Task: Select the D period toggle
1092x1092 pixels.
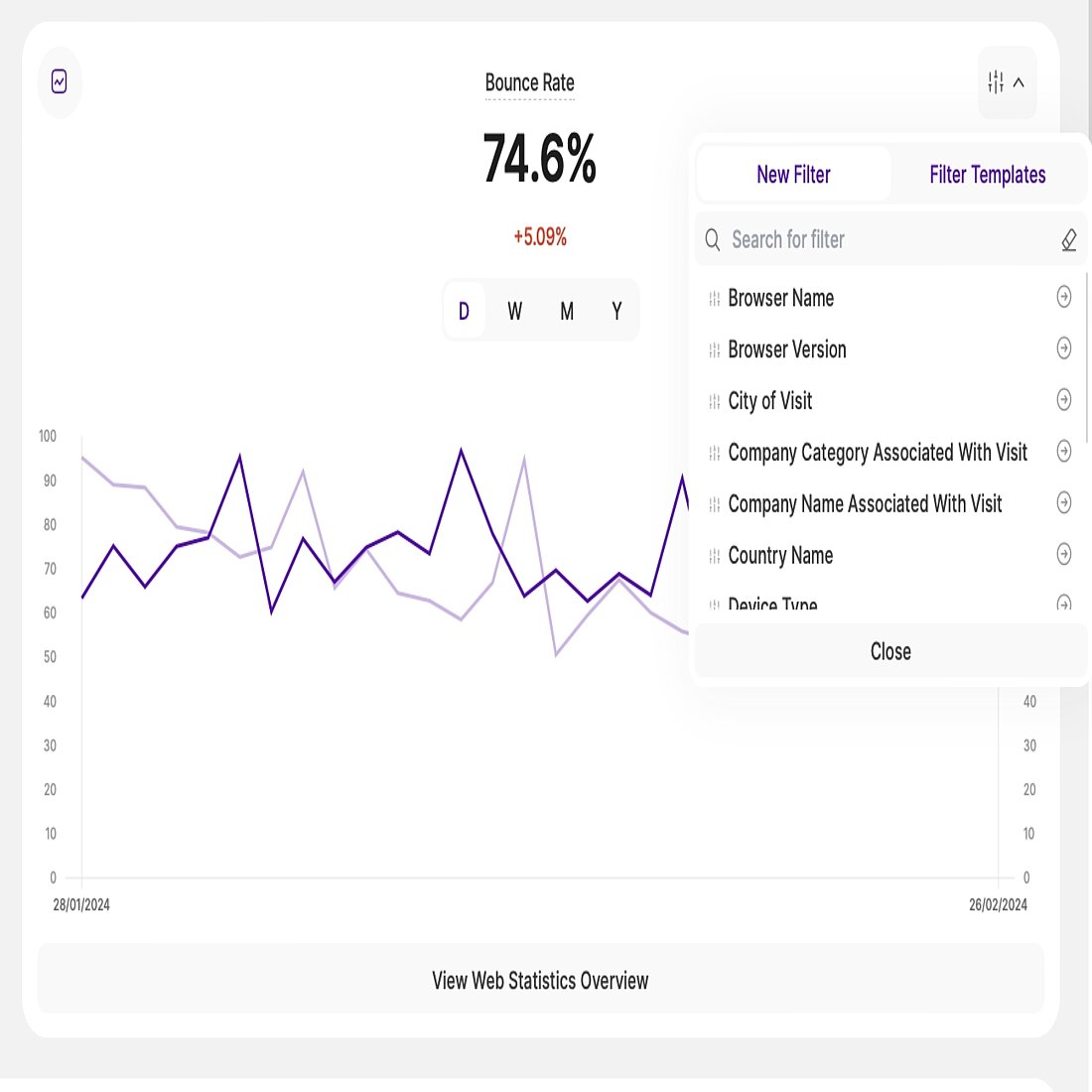Action: pyautogui.click(x=463, y=311)
